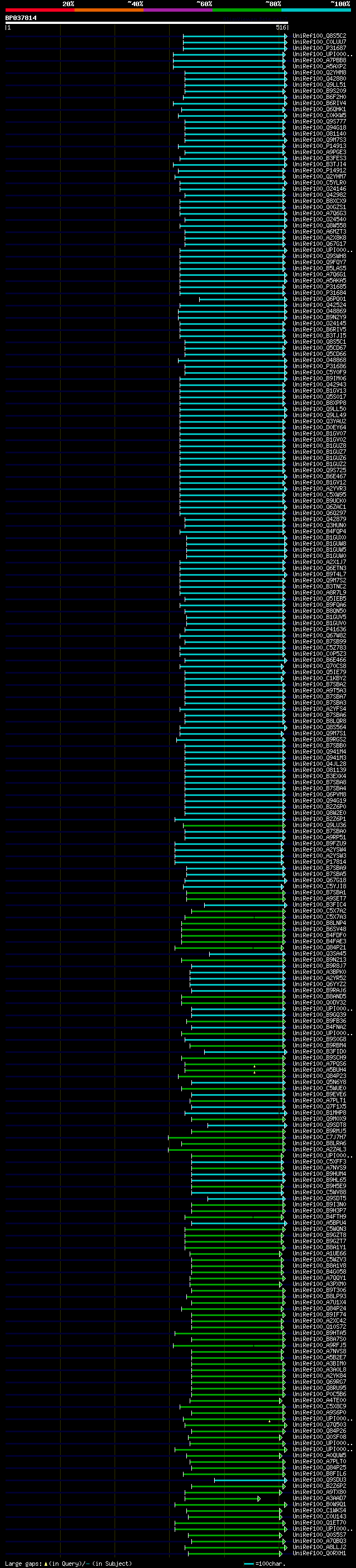356x1568 pixels.
Task: Click the UniRef100_B0W9Q1 entry
Action: pyautogui.click(x=319, y=1504)
